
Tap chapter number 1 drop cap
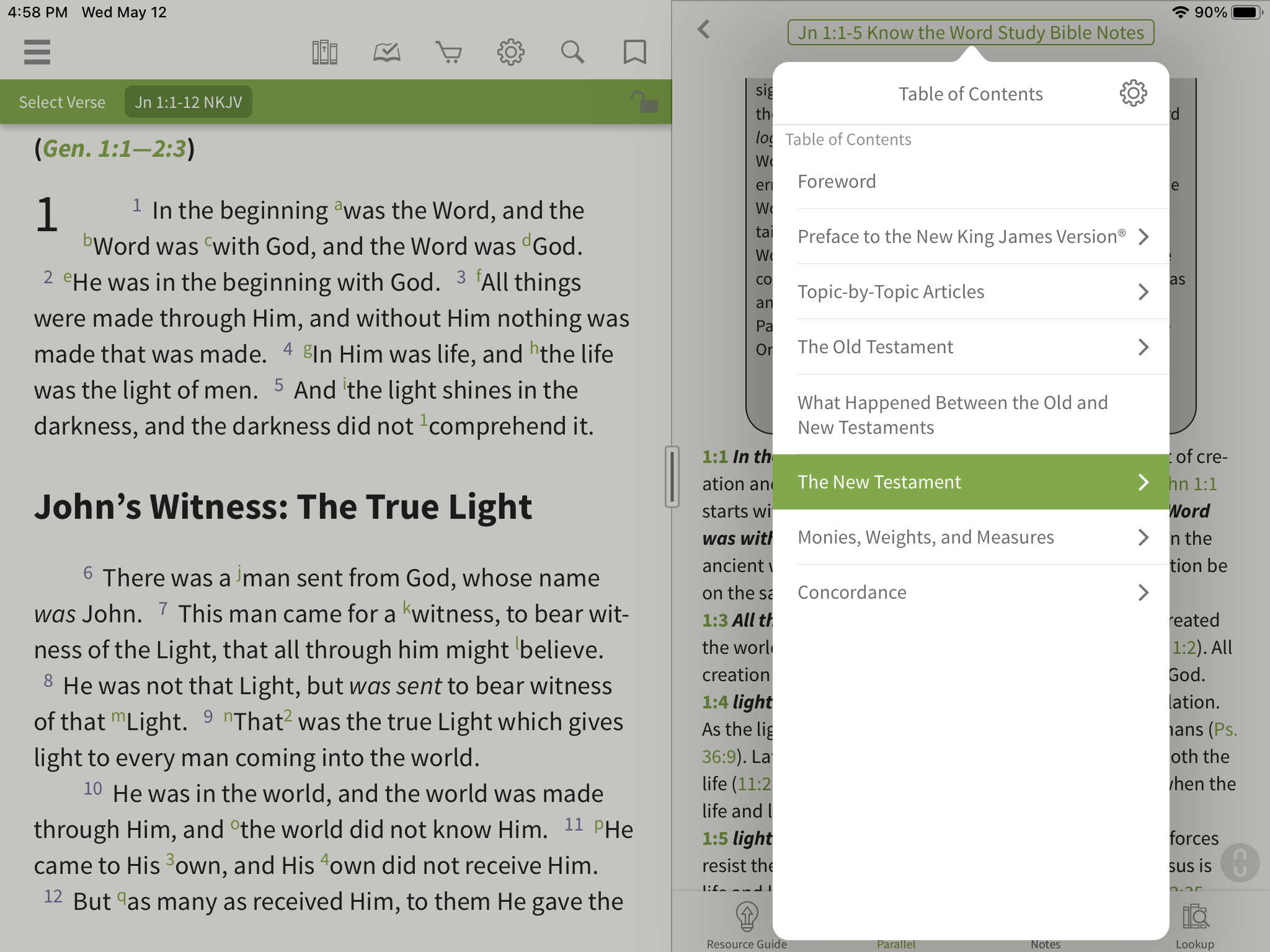[x=47, y=215]
